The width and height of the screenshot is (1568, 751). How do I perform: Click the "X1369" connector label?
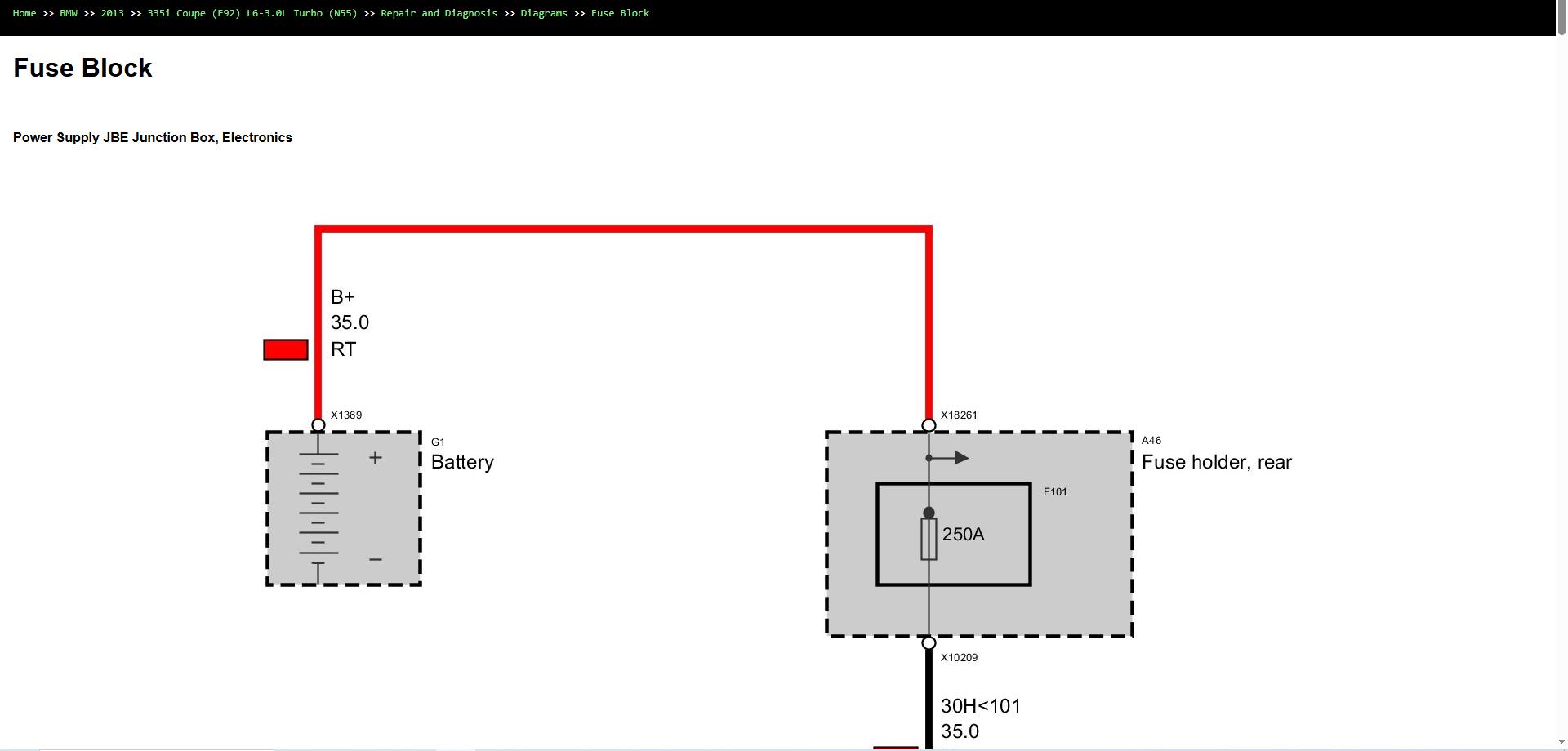[346, 415]
